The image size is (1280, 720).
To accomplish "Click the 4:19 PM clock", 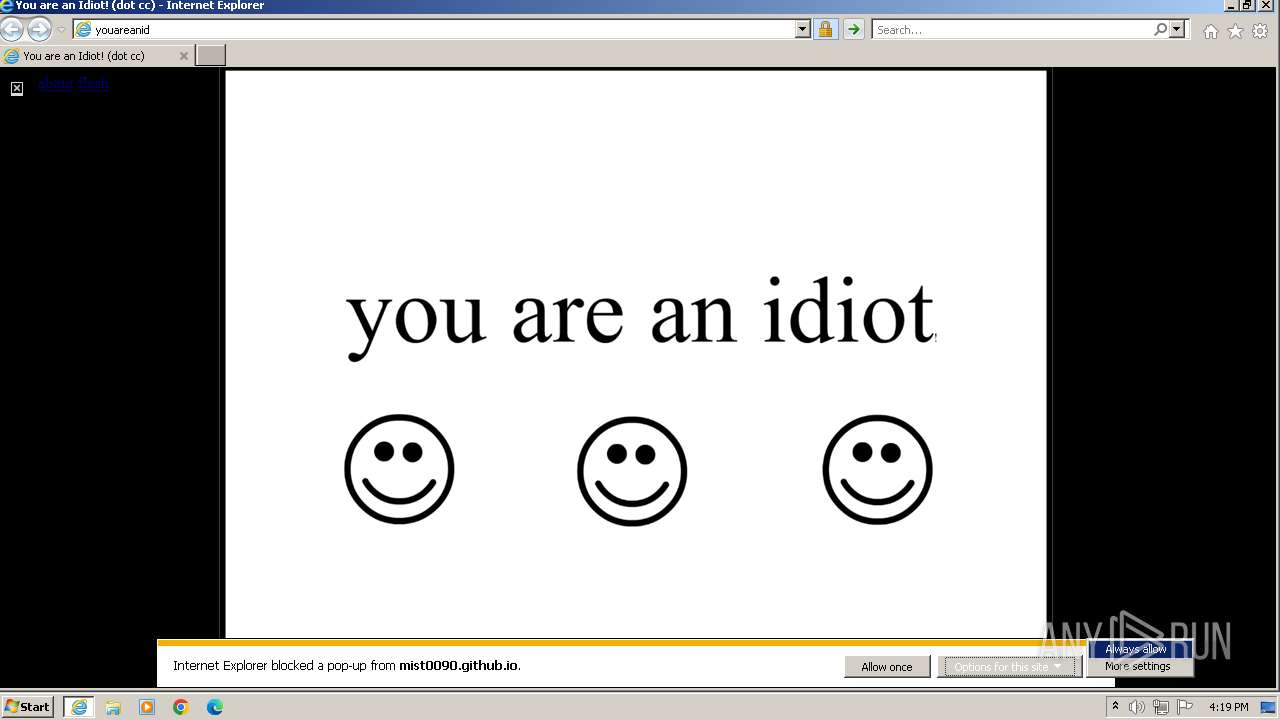I will pos(1228,707).
